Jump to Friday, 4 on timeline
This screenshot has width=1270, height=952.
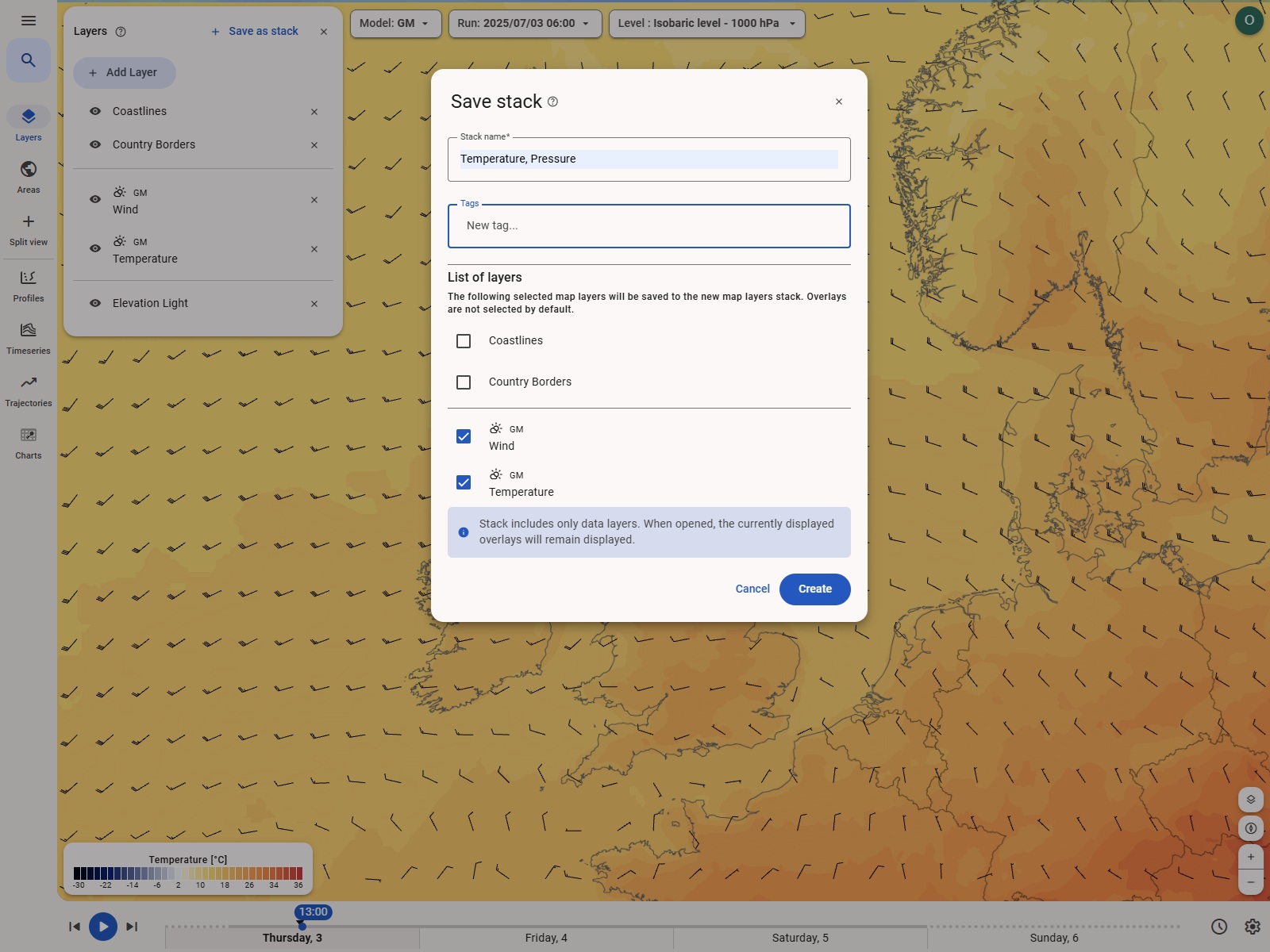(546, 938)
